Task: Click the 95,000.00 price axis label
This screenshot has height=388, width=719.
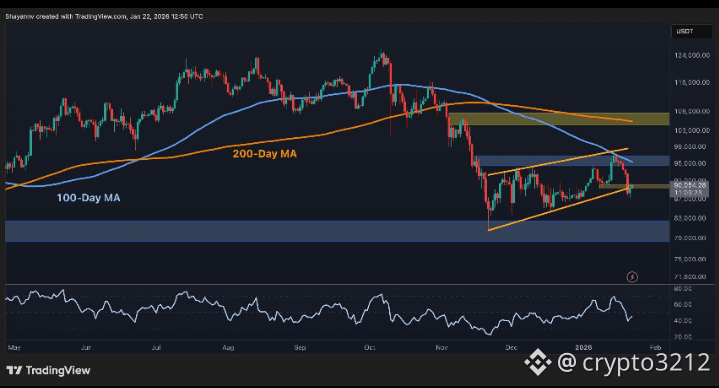Action: click(x=690, y=163)
